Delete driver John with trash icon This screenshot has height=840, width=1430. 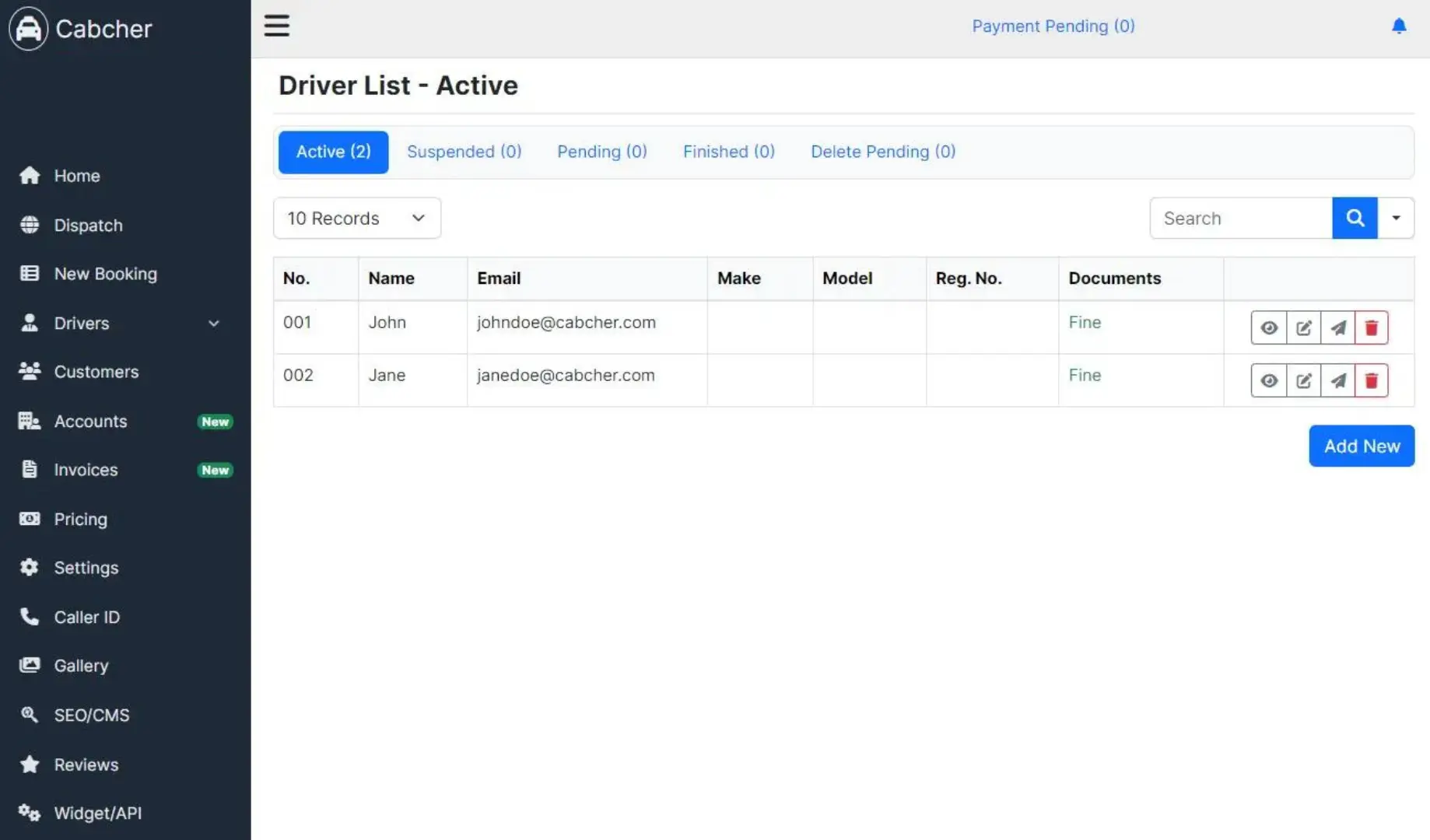[1371, 328]
